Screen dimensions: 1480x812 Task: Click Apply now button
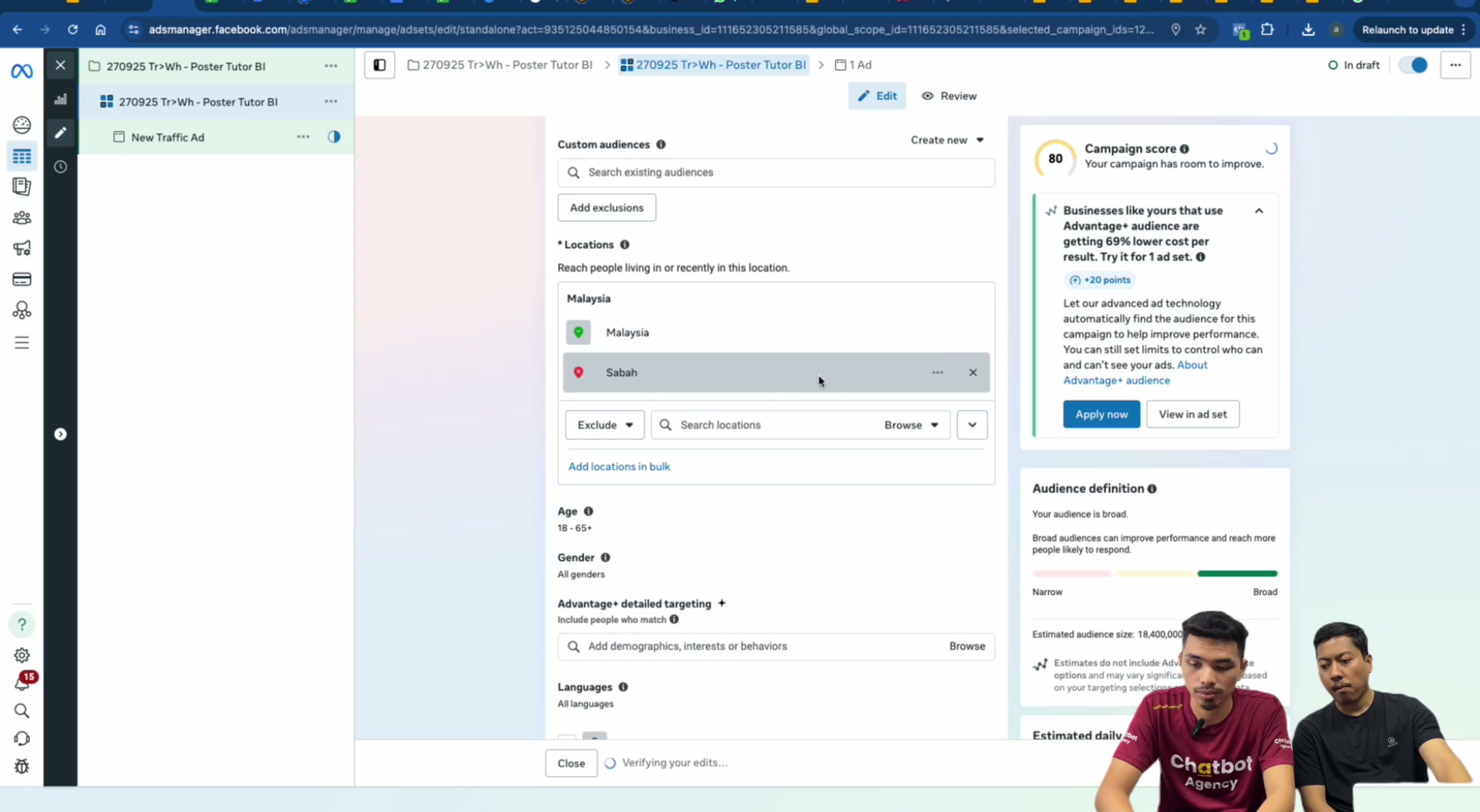1102,414
